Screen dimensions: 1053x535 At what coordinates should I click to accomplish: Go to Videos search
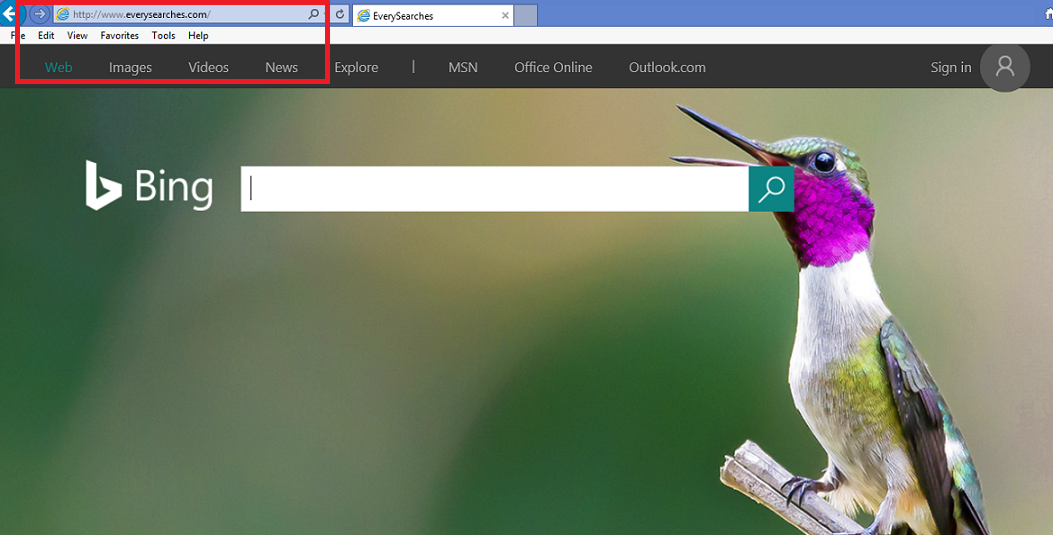(208, 68)
